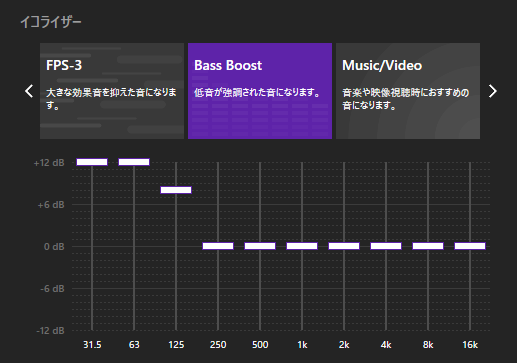Click the 31.5 frequency label
Viewport: 517px width, 363px height.
click(x=92, y=345)
